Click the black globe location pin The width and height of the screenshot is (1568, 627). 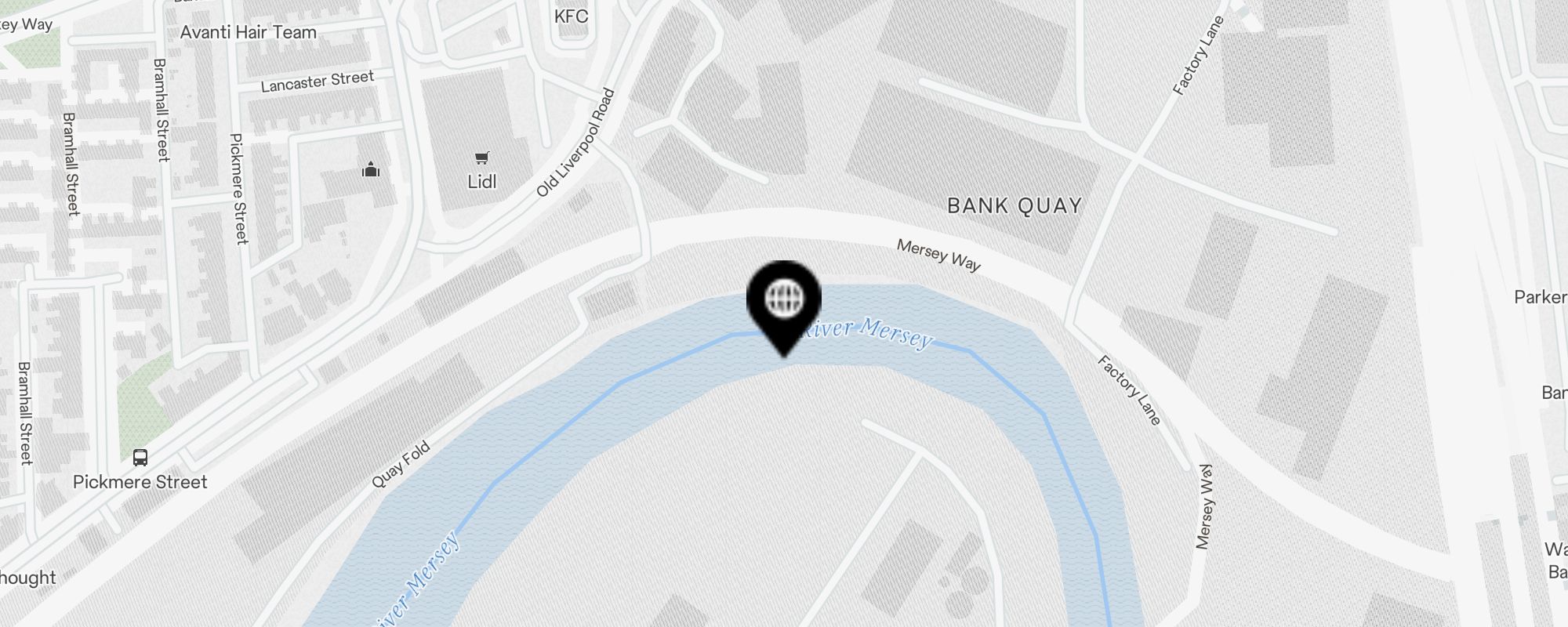[x=784, y=307]
